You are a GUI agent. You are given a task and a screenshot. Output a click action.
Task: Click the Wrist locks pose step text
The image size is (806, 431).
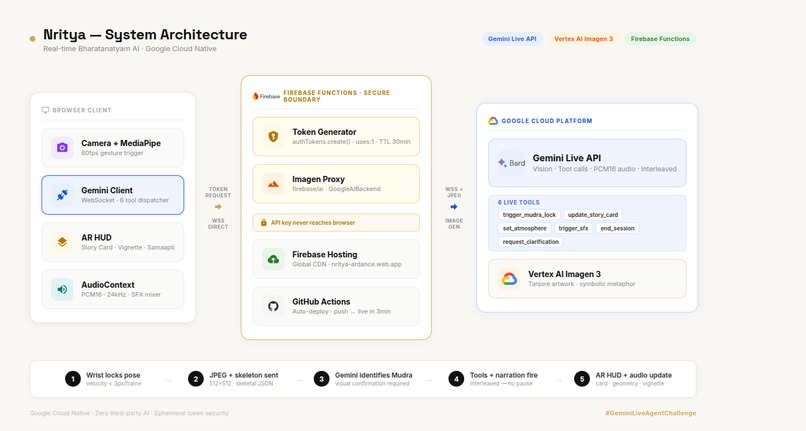tap(113, 375)
